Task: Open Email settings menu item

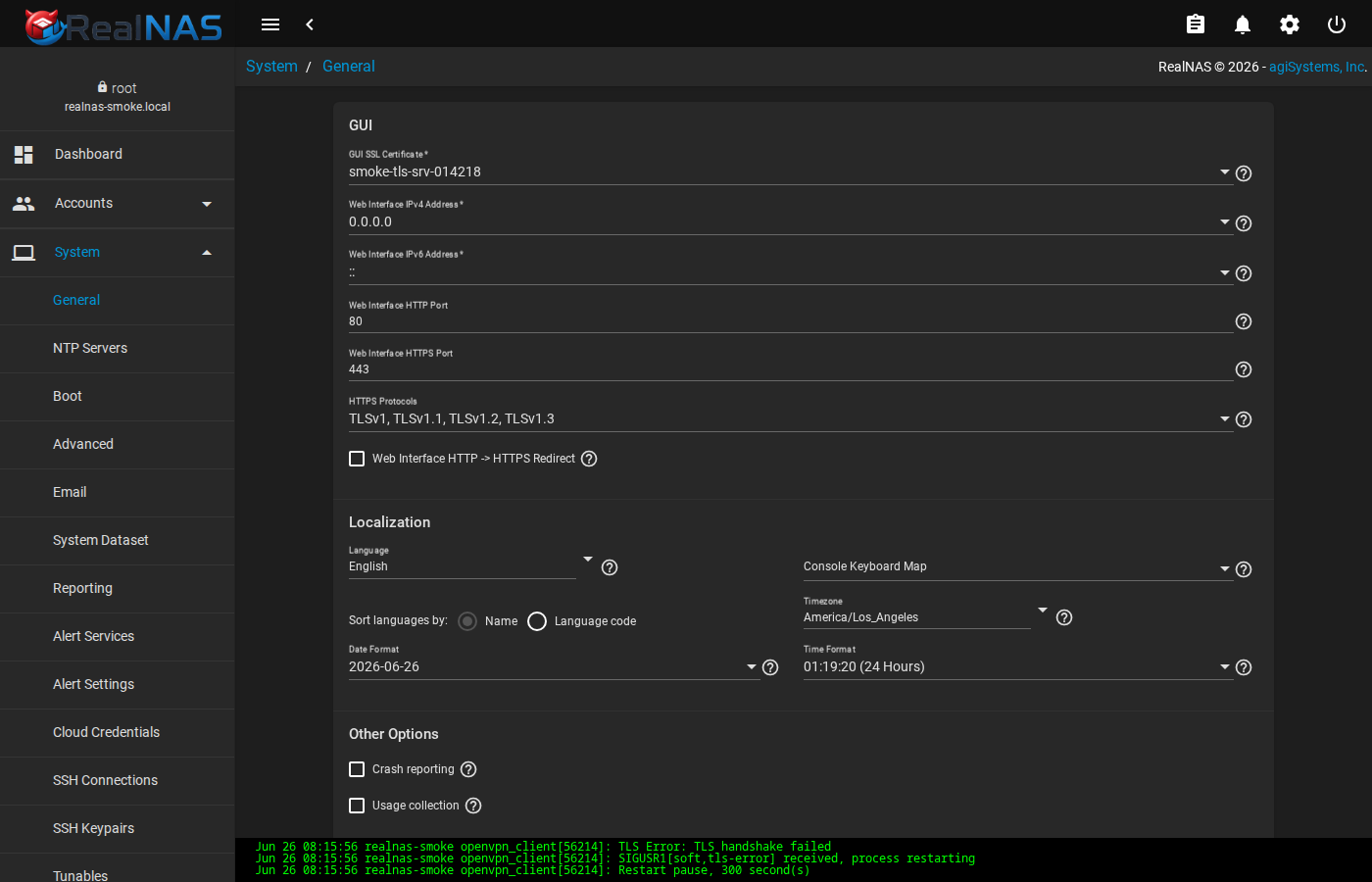Action: (118, 493)
